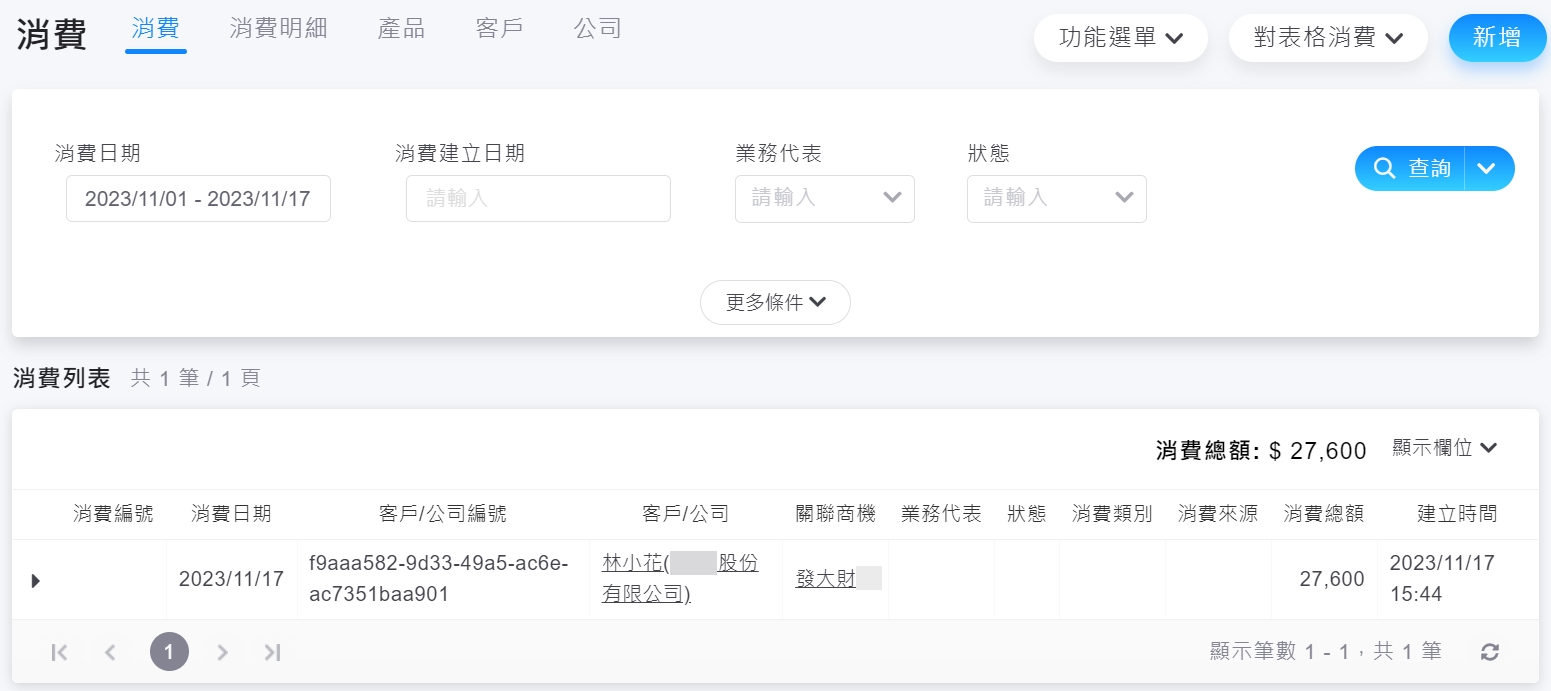Open the 業務代表 dropdown
The height and width of the screenshot is (691, 1551).
click(824, 198)
